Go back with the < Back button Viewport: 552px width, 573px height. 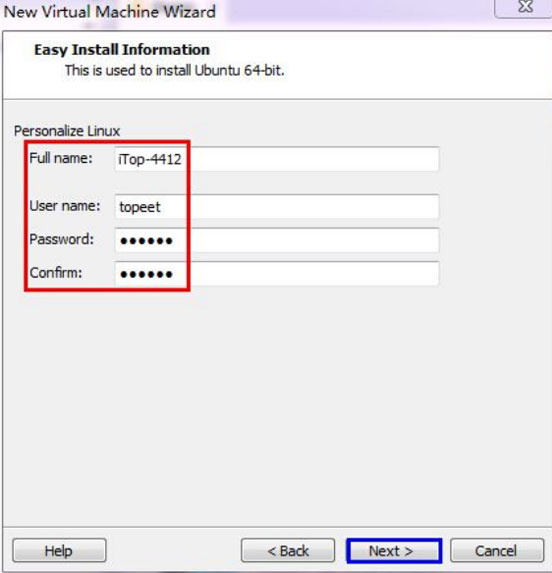pyautogui.click(x=288, y=550)
